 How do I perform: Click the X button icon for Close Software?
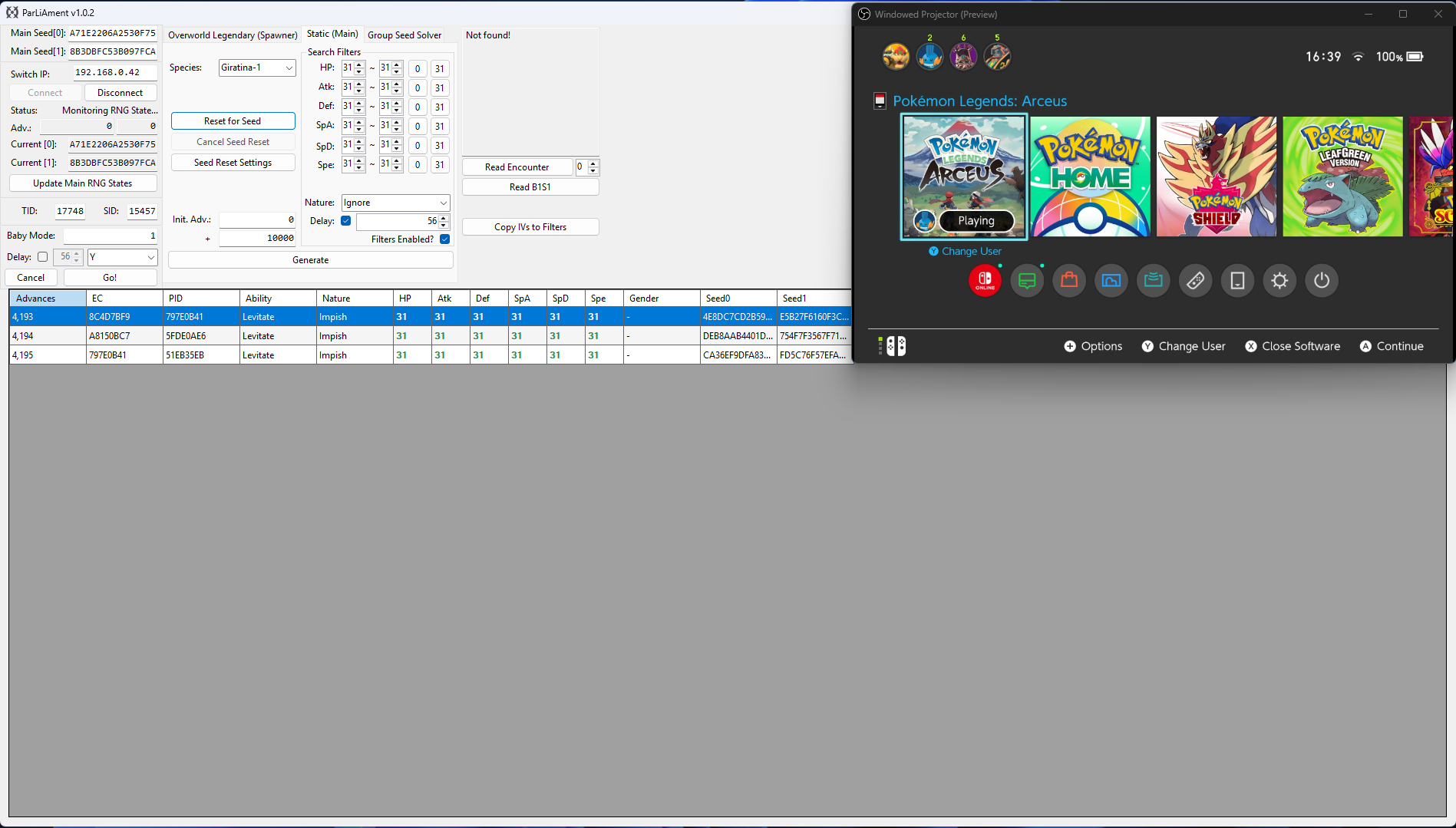pos(1251,346)
